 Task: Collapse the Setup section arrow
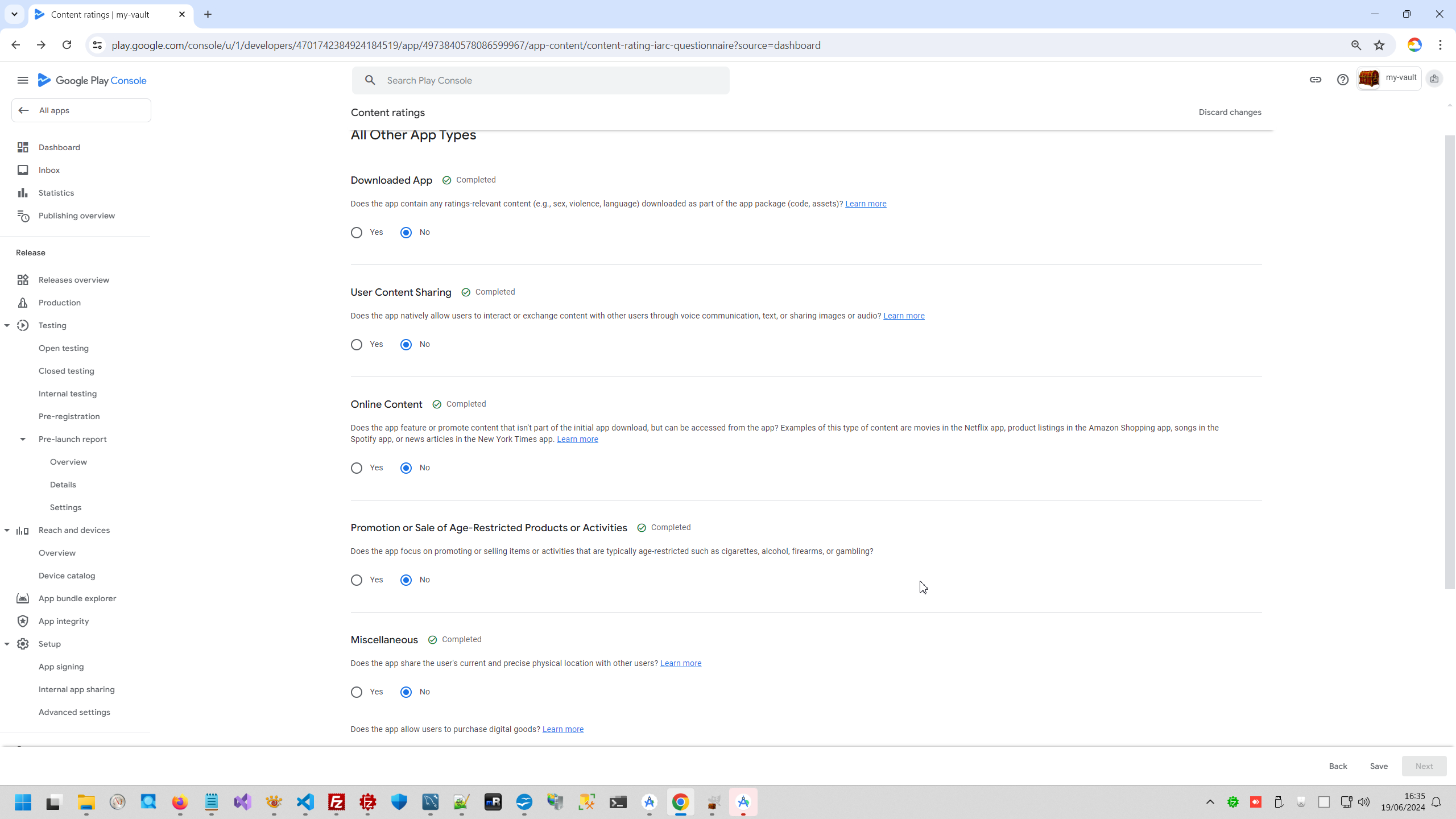pos(7,644)
